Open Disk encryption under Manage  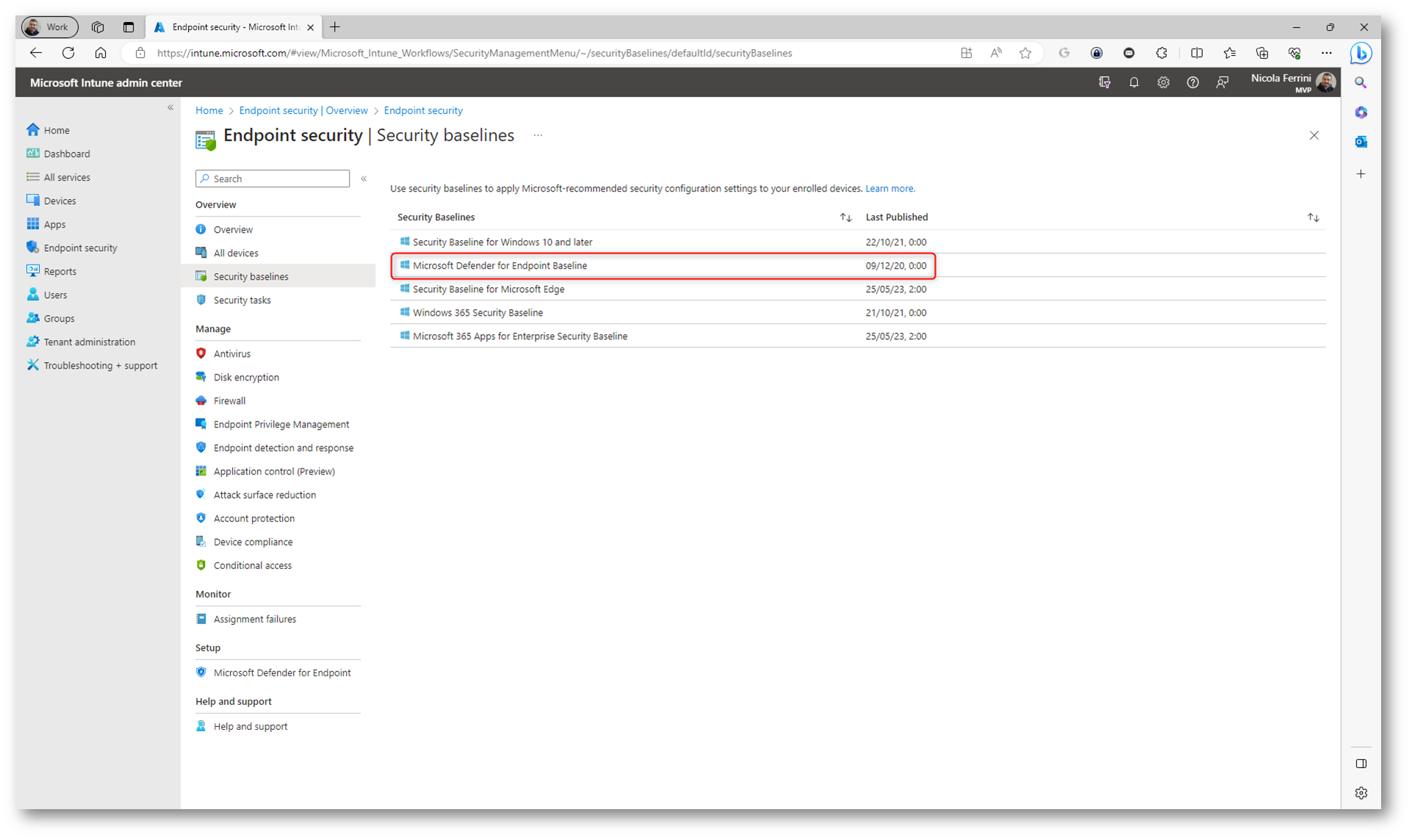pyautogui.click(x=246, y=377)
